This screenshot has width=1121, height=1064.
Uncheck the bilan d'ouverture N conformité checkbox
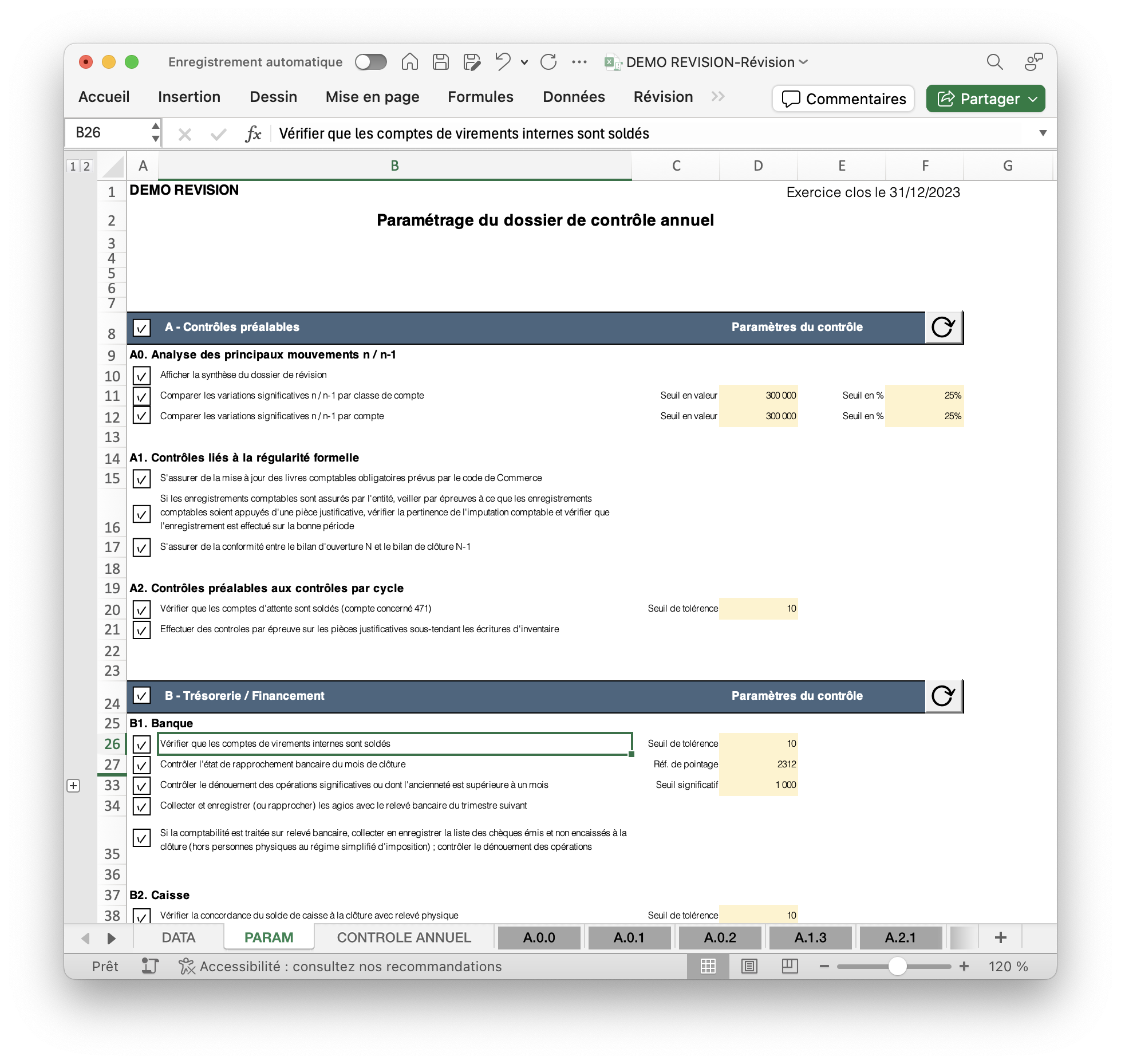141,547
